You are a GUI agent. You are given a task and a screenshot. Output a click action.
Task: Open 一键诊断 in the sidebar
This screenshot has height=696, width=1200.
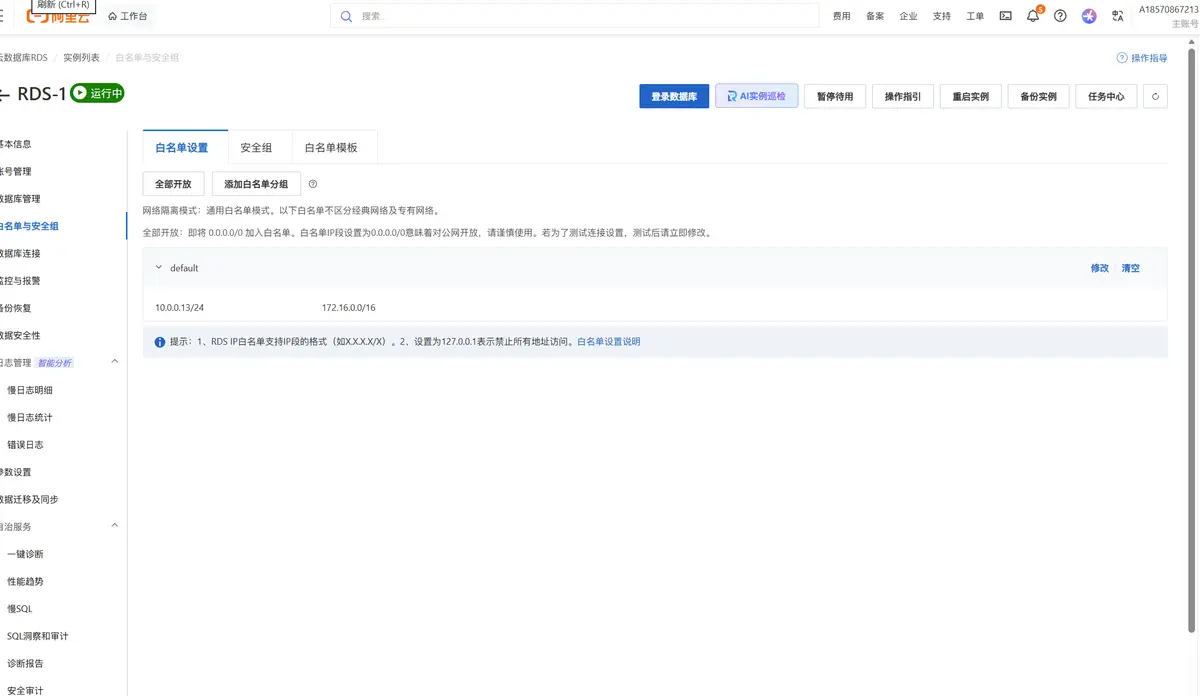(x=25, y=554)
